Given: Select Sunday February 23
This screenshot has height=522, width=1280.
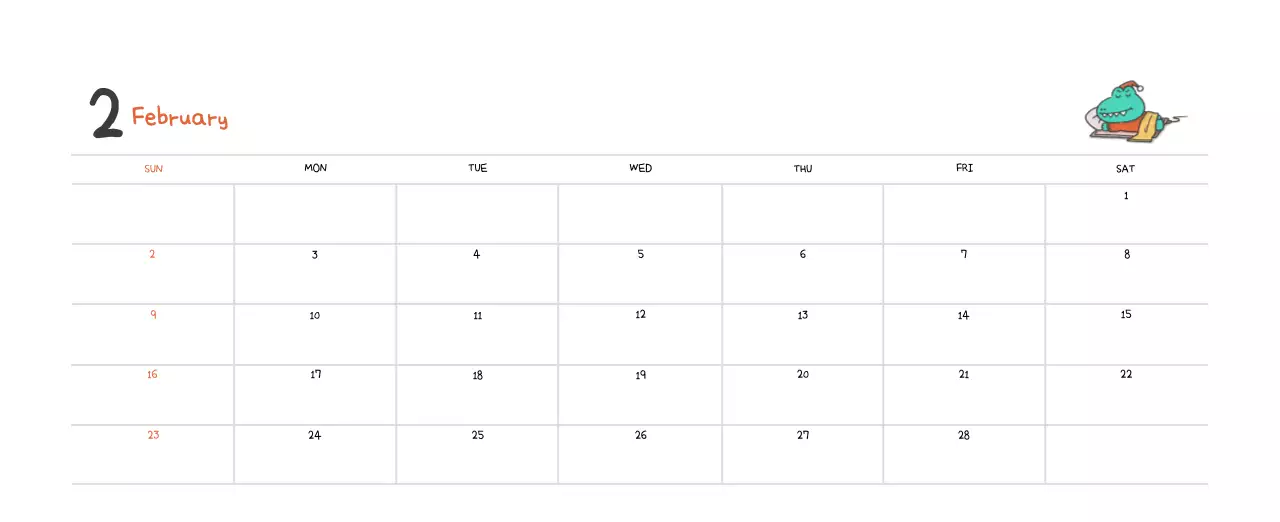Looking at the screenshot, I should 153,454.
